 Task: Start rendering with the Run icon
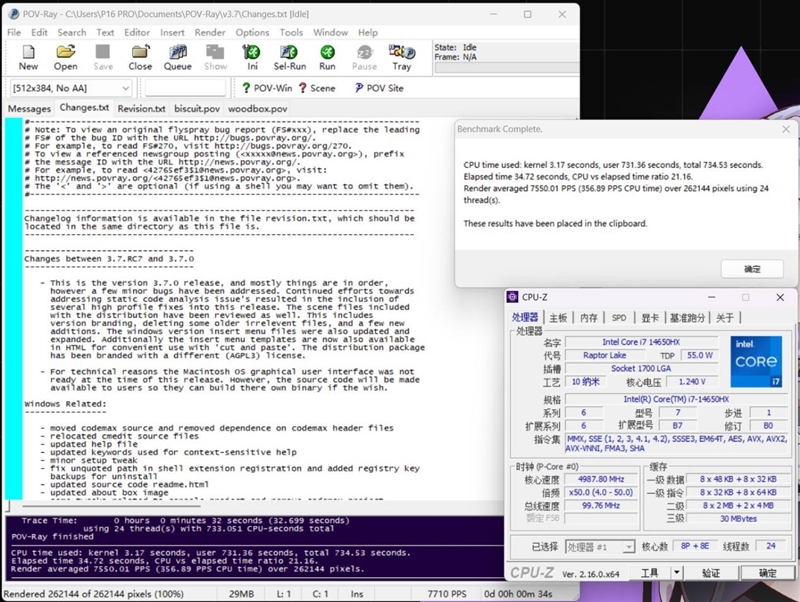click(x=327, y=57)
